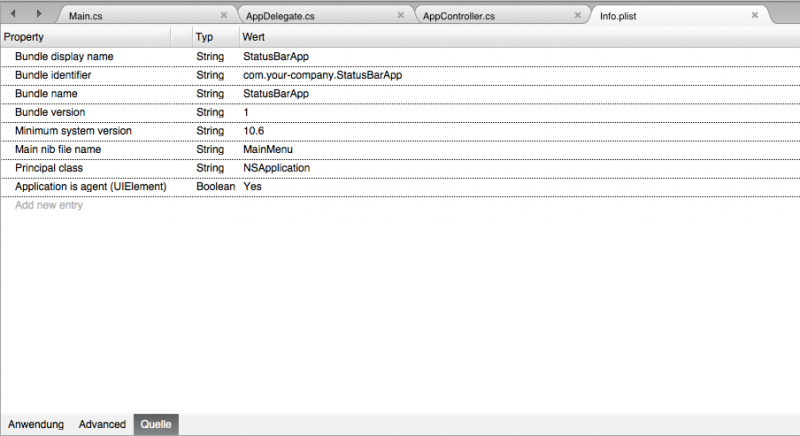This screenshot has width=800, height=436.
Task: Close the AppDelegate.cs tab
Action: point(401,16)
